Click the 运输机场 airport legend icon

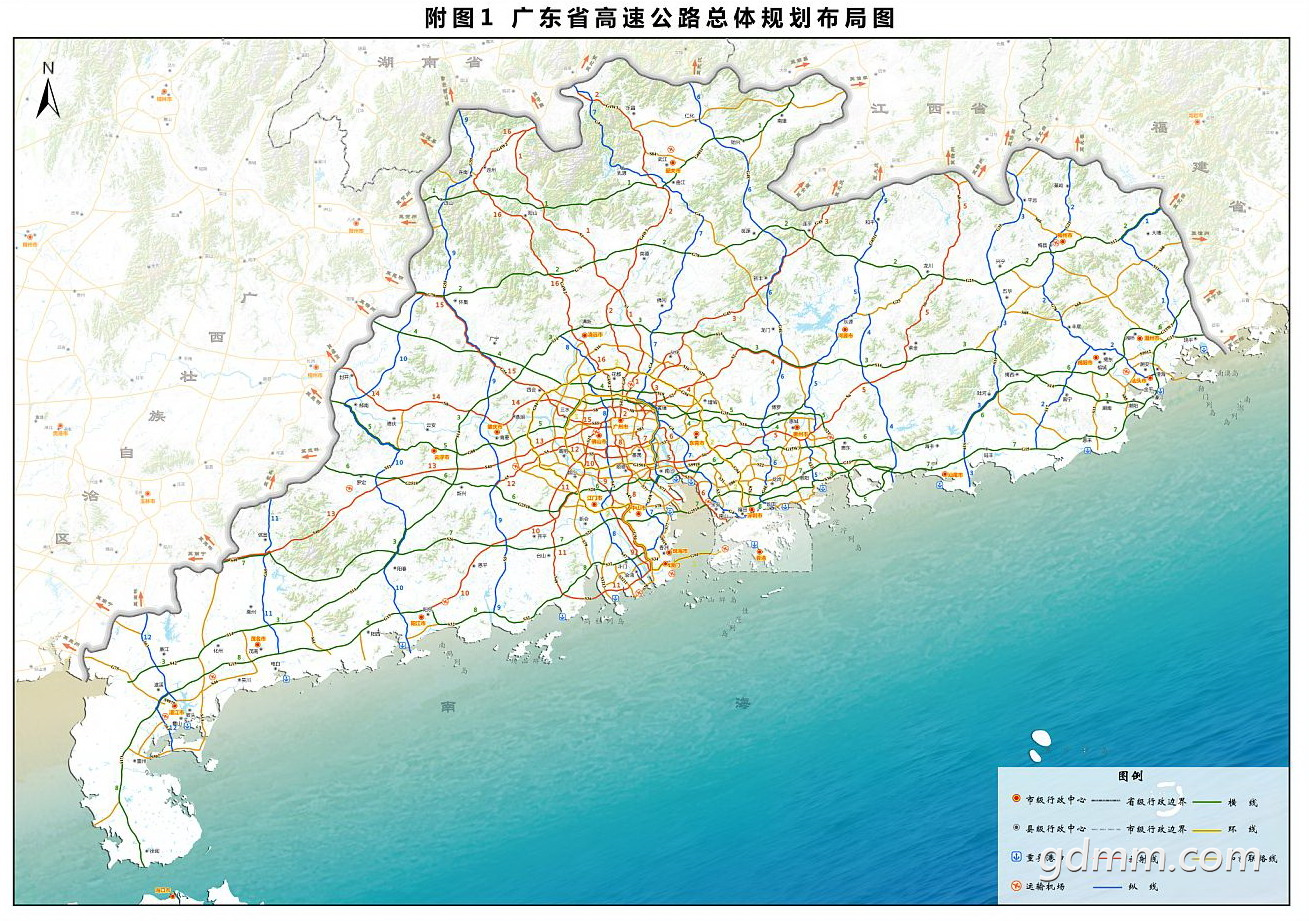click(1016, 886)
